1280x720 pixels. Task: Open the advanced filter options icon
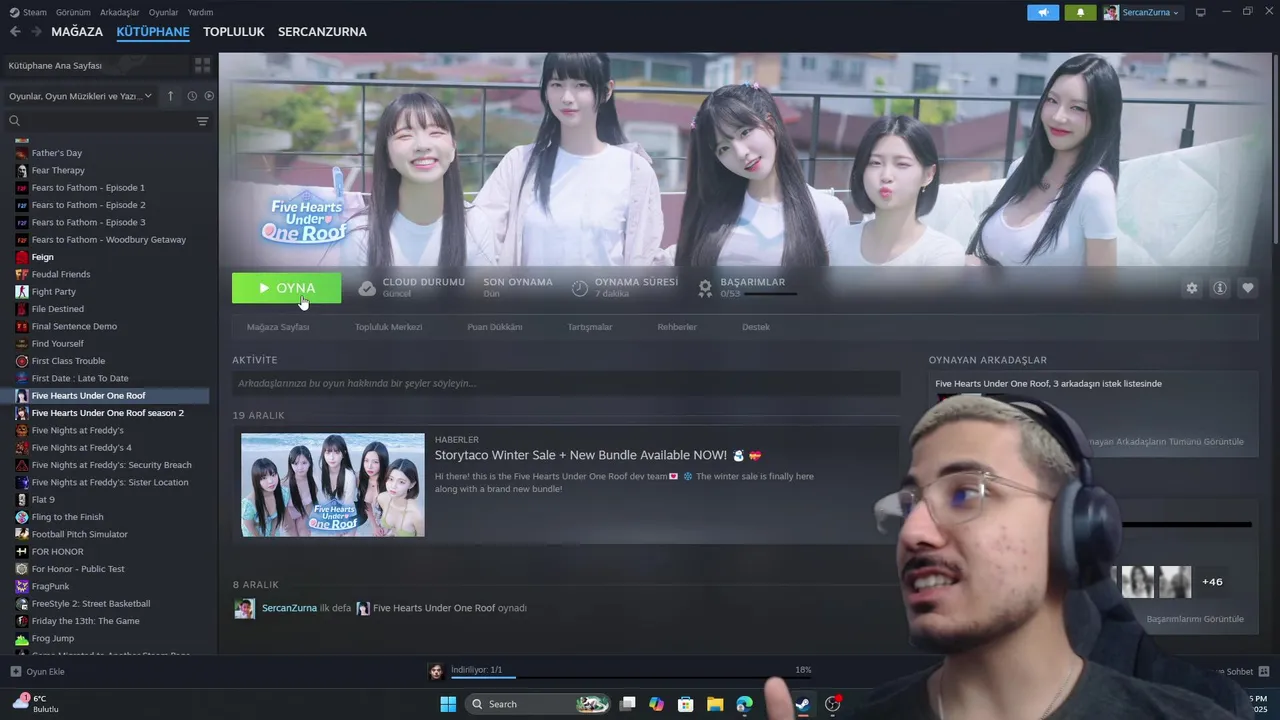202,121
